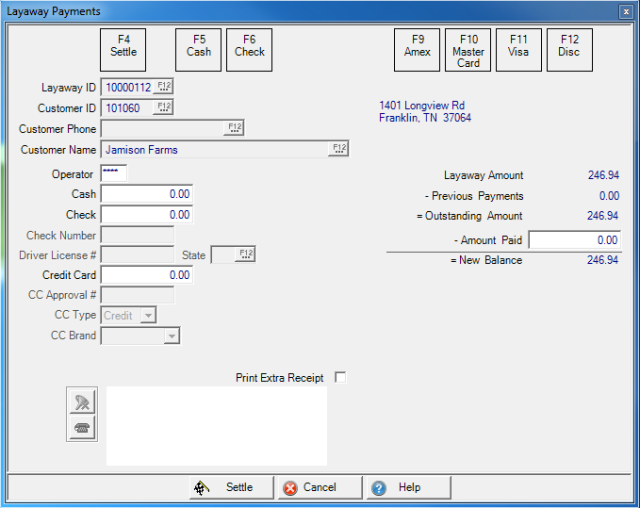Select the F5 Cash payment button
This screenshot has height=508, width=640.
tap(199, 50)
